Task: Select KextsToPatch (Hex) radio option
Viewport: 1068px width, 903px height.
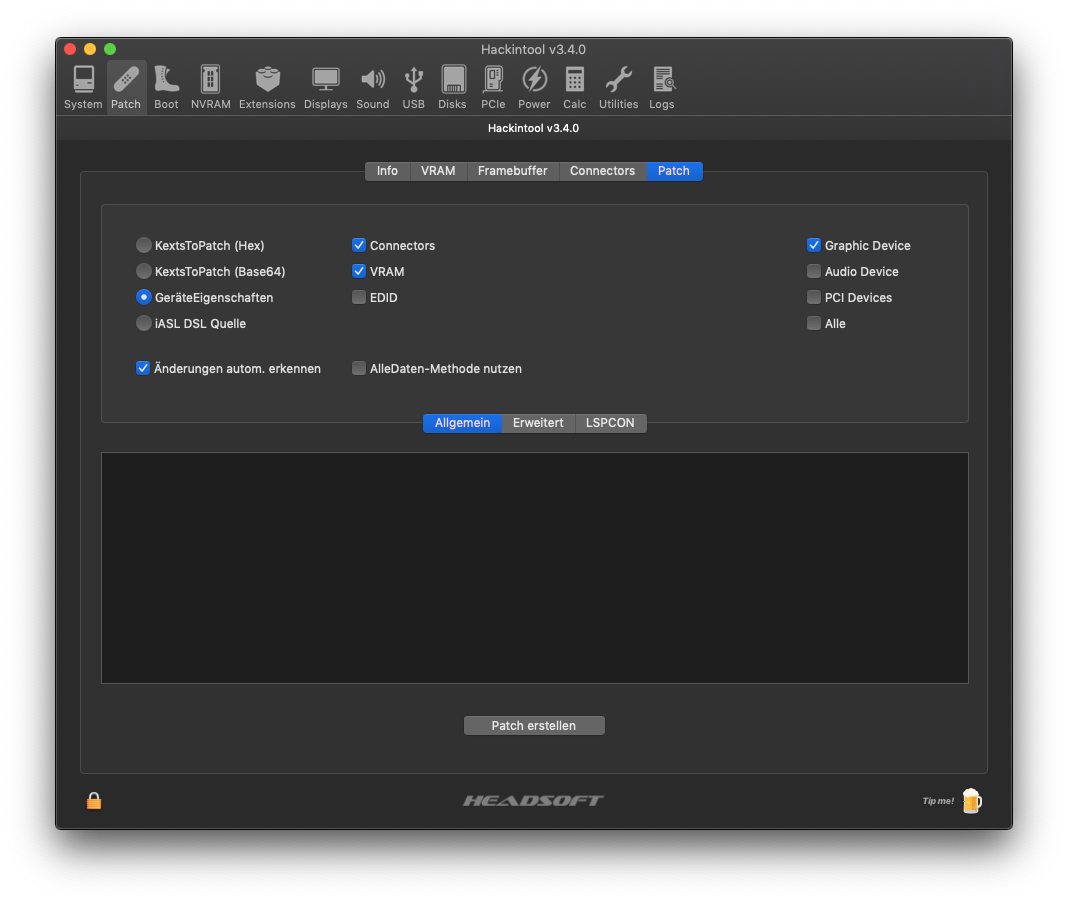Action: coord(144,245)
